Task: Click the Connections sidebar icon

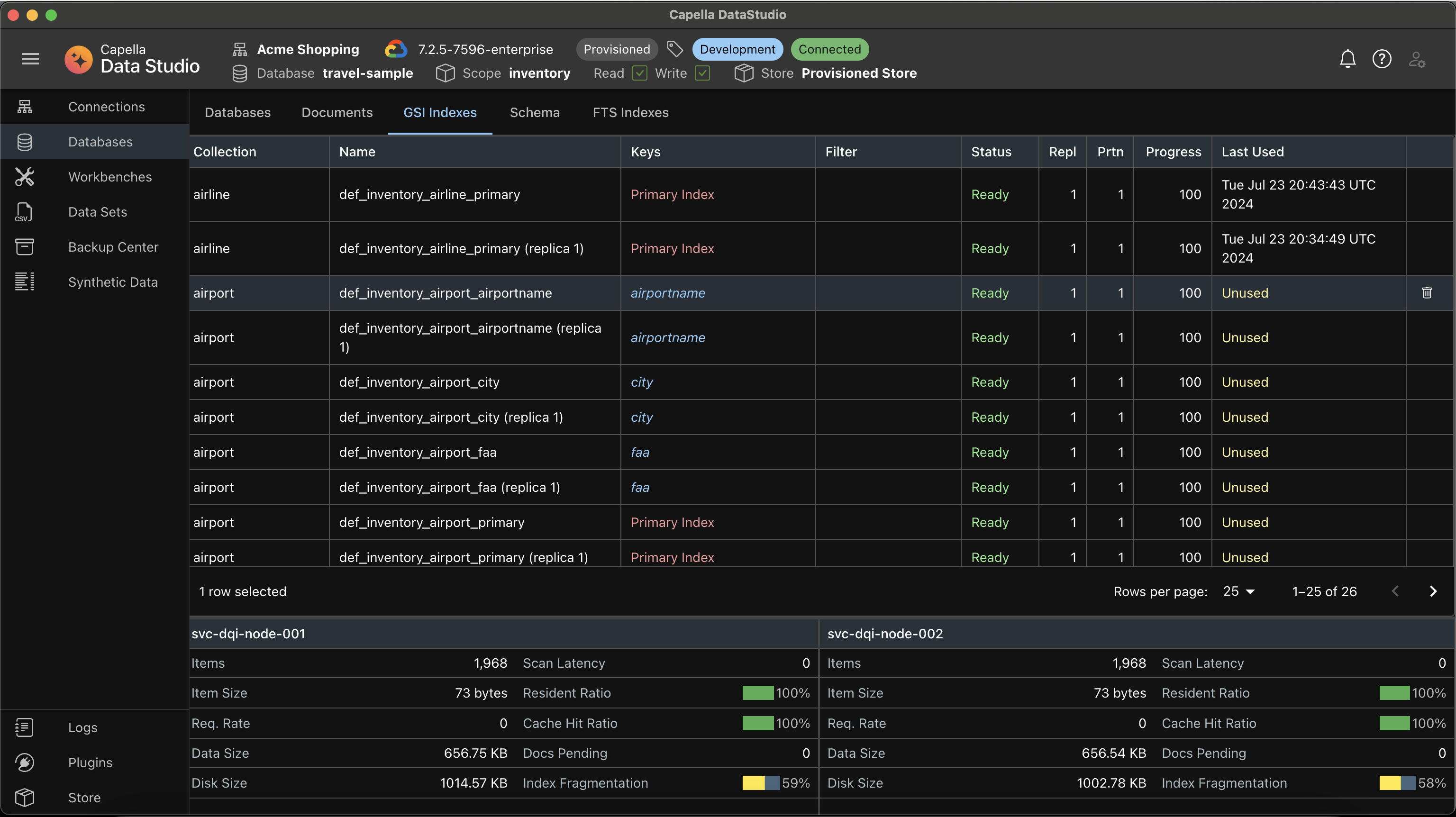Action: pyautogui.click(x=24, y=107)
